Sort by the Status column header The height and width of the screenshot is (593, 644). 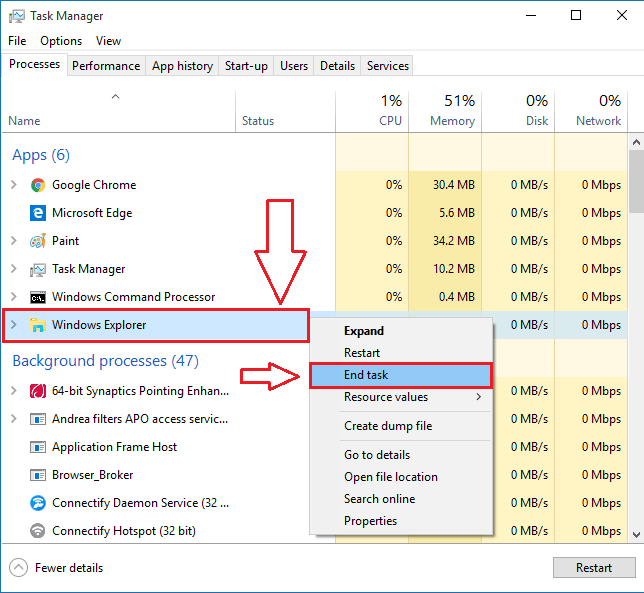pyautogui.click(x=285, y=112)
